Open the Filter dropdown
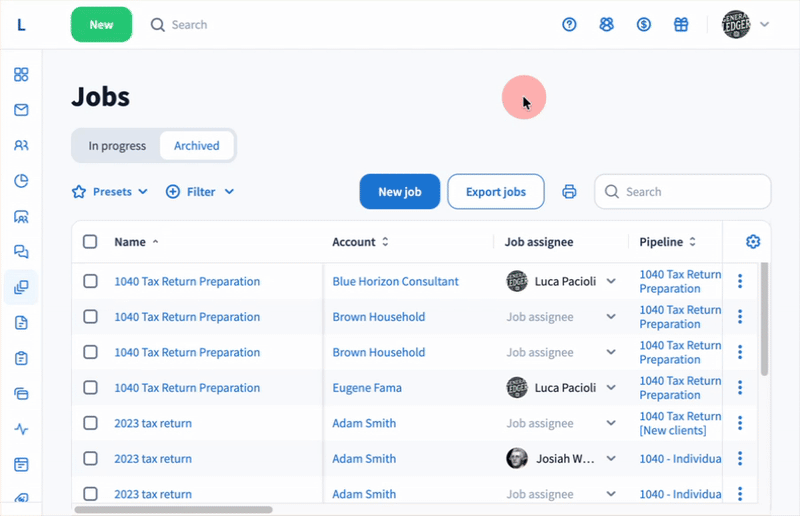The width and height of the screenshot is (800, 516). tap(200, 192)
